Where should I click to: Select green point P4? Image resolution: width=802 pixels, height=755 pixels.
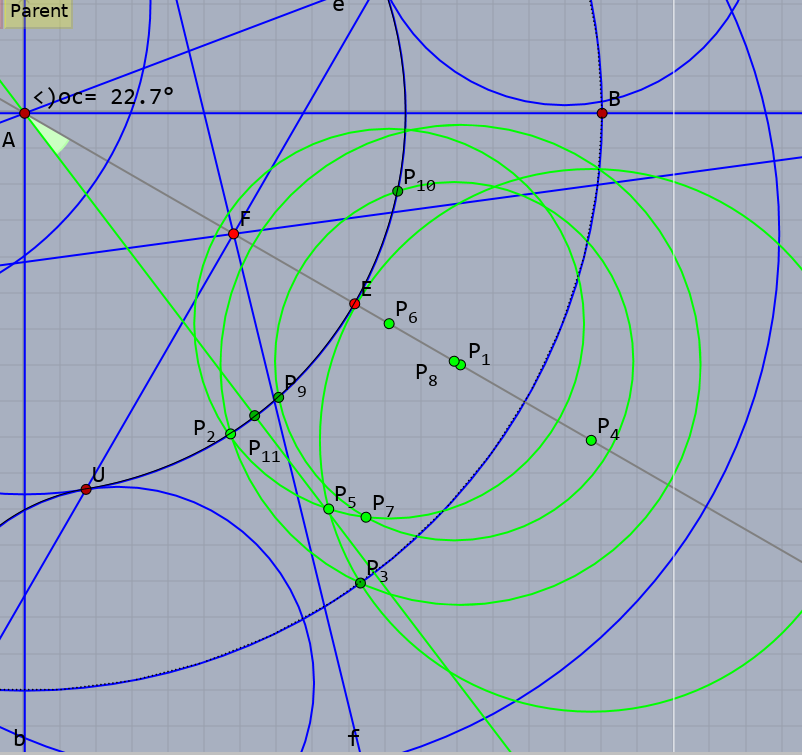(591, 440)
